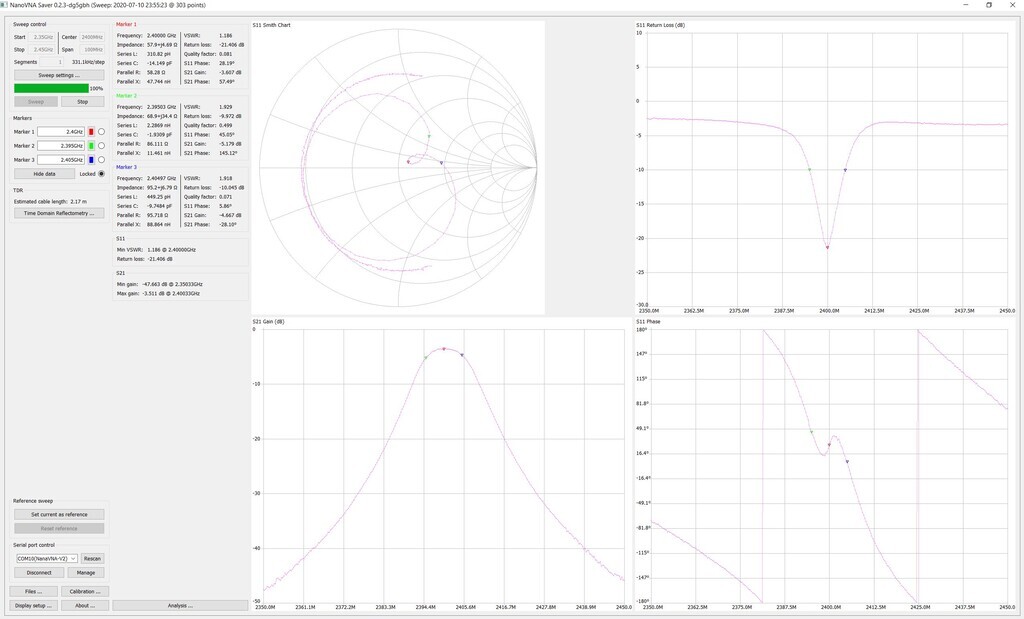Click the Center frequency field
Viewport: 1024px width, 619px height.
click(x=92, y=37)
